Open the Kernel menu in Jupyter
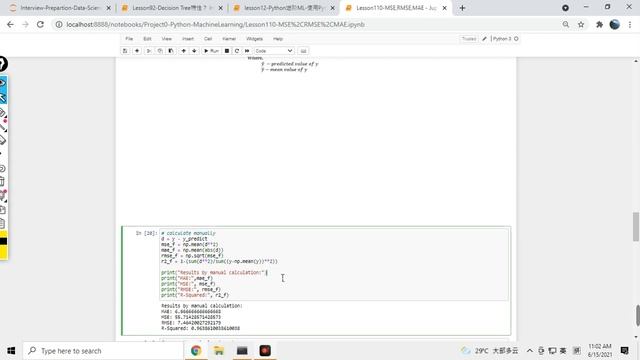This screenshot has height=360, width=640. (x=229, y=39)
